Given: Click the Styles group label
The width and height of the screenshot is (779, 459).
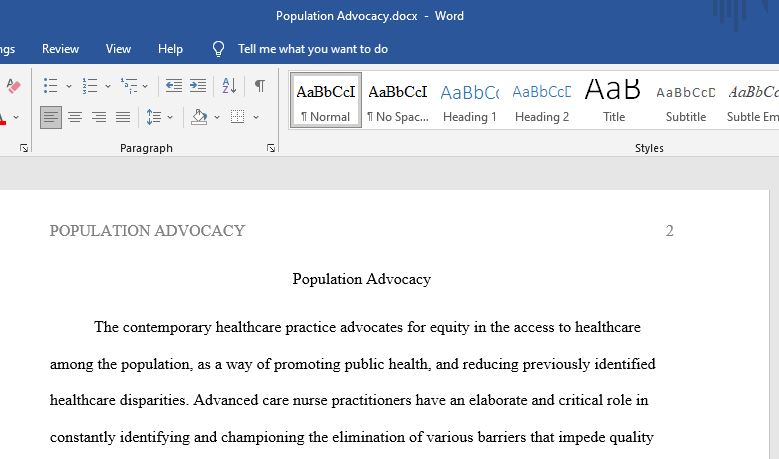Looking at the screenshot, I should click(x=649, y=148).
